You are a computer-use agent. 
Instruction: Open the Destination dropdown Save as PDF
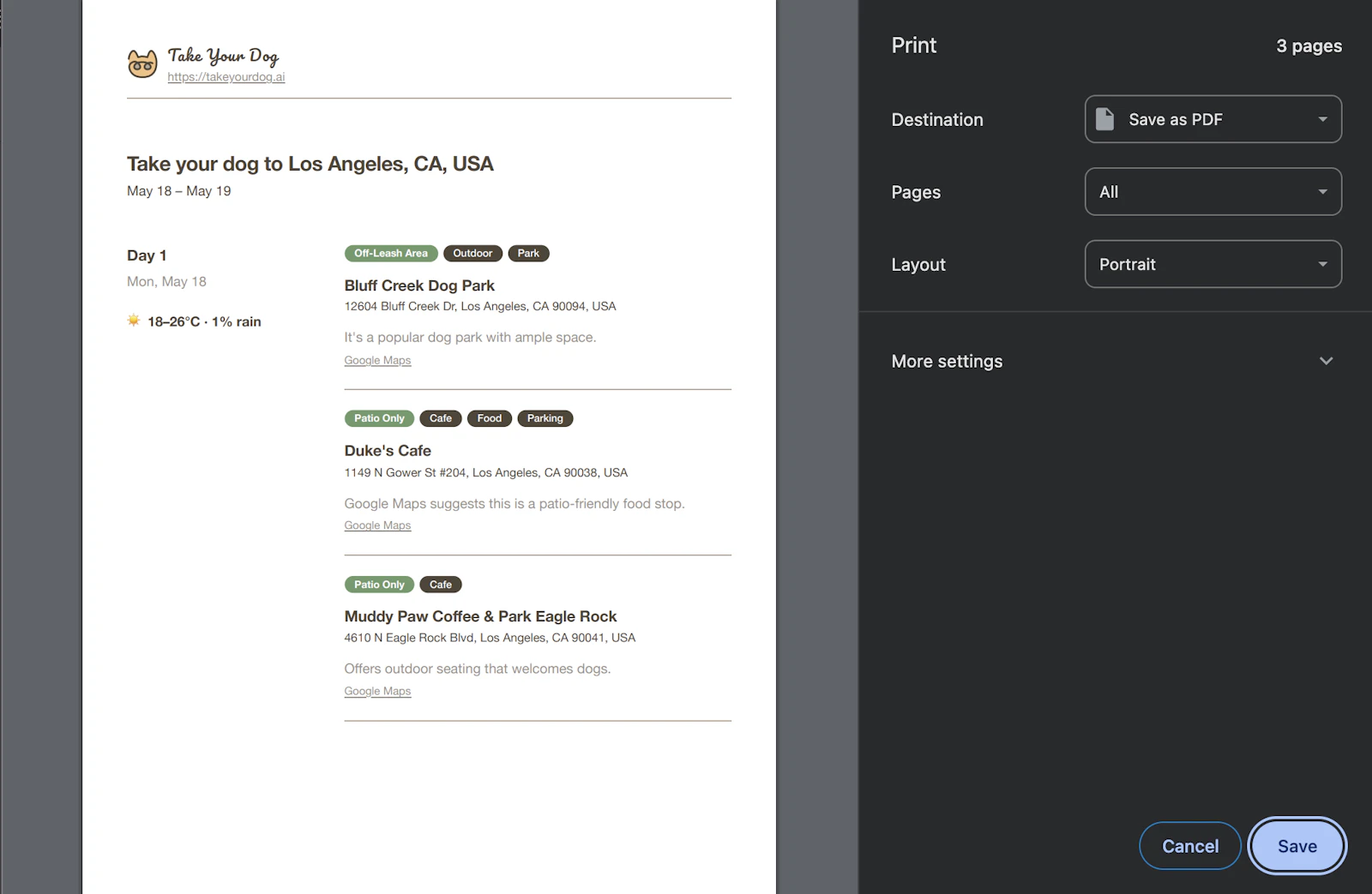1213,119
